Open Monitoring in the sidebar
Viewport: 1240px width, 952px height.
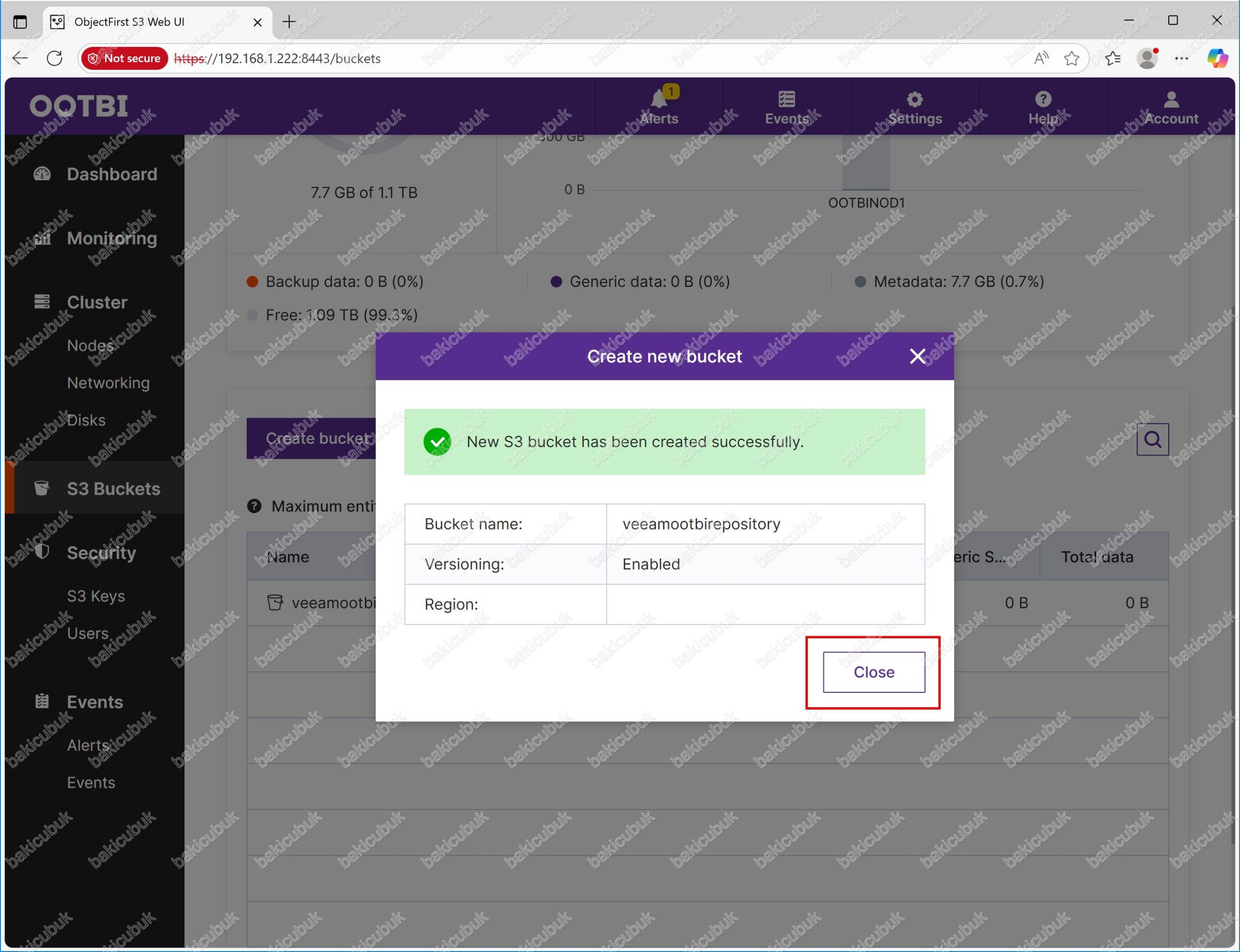pos(111,238)
